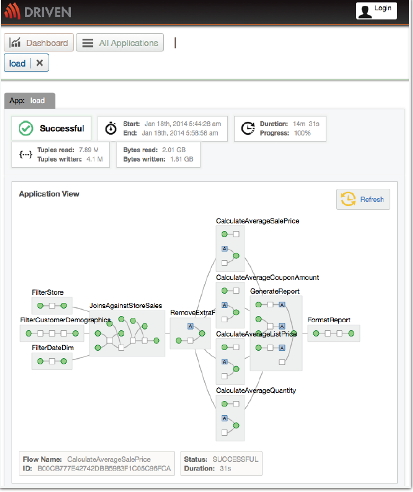Select the CalculateAverageQuantity flow box
The height and width of the screenshot is (492, 413).
tap(230, 418)
